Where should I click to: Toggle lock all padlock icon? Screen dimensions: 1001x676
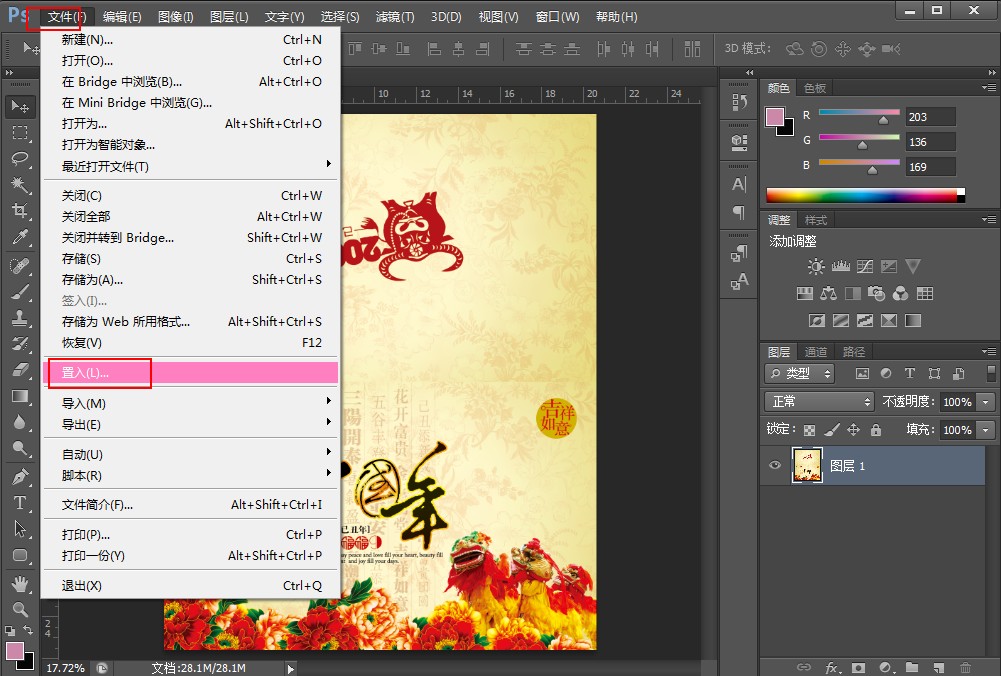click(x=876, y=430)
